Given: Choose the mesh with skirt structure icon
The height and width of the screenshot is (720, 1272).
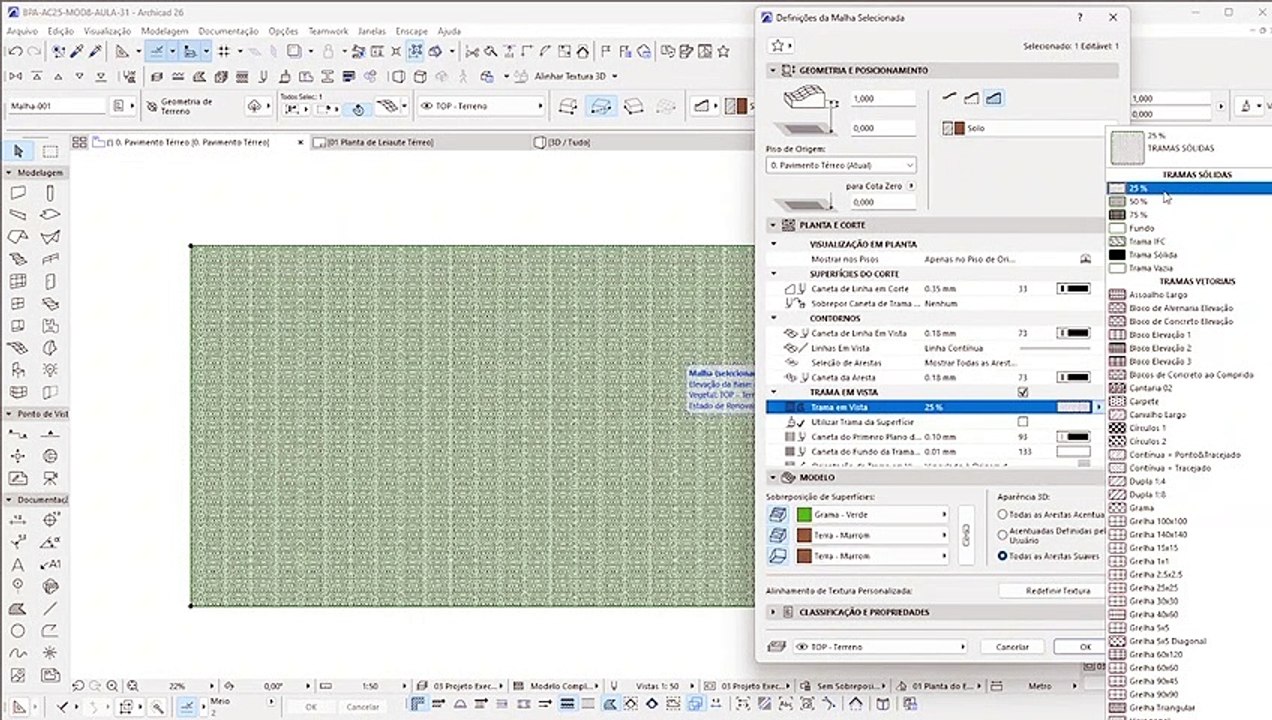Looking at the screenshot, I should click(971, 98).
